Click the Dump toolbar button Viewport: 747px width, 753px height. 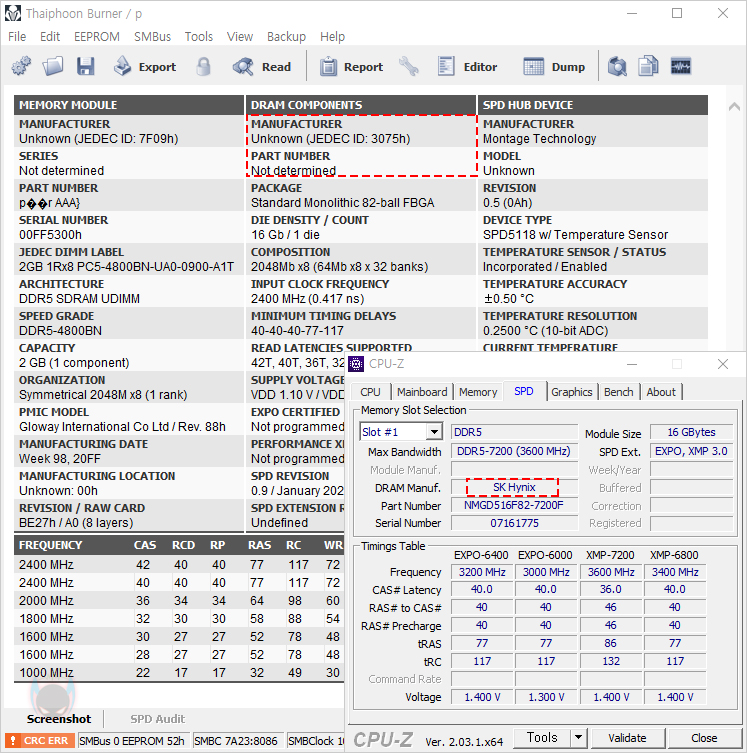point(554,67)
